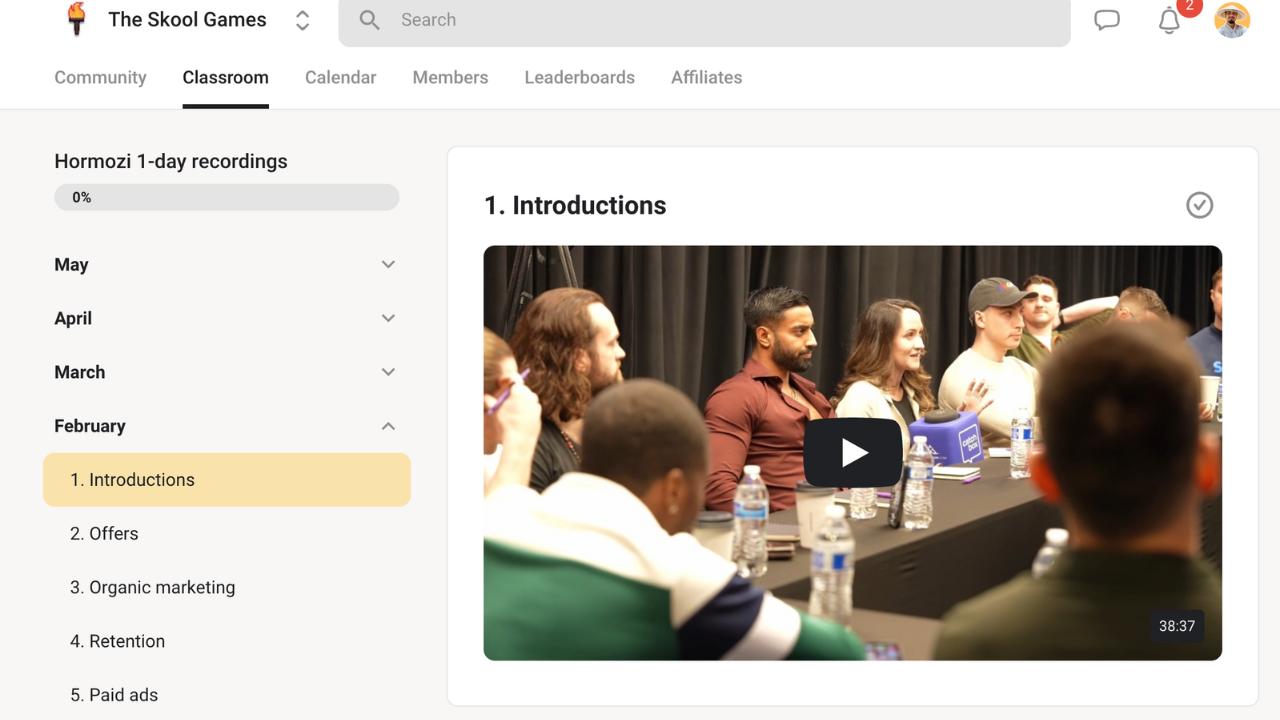Switch to the Community tab
This screenshot has width=1280, height=720.
click(x=100, y=78)
